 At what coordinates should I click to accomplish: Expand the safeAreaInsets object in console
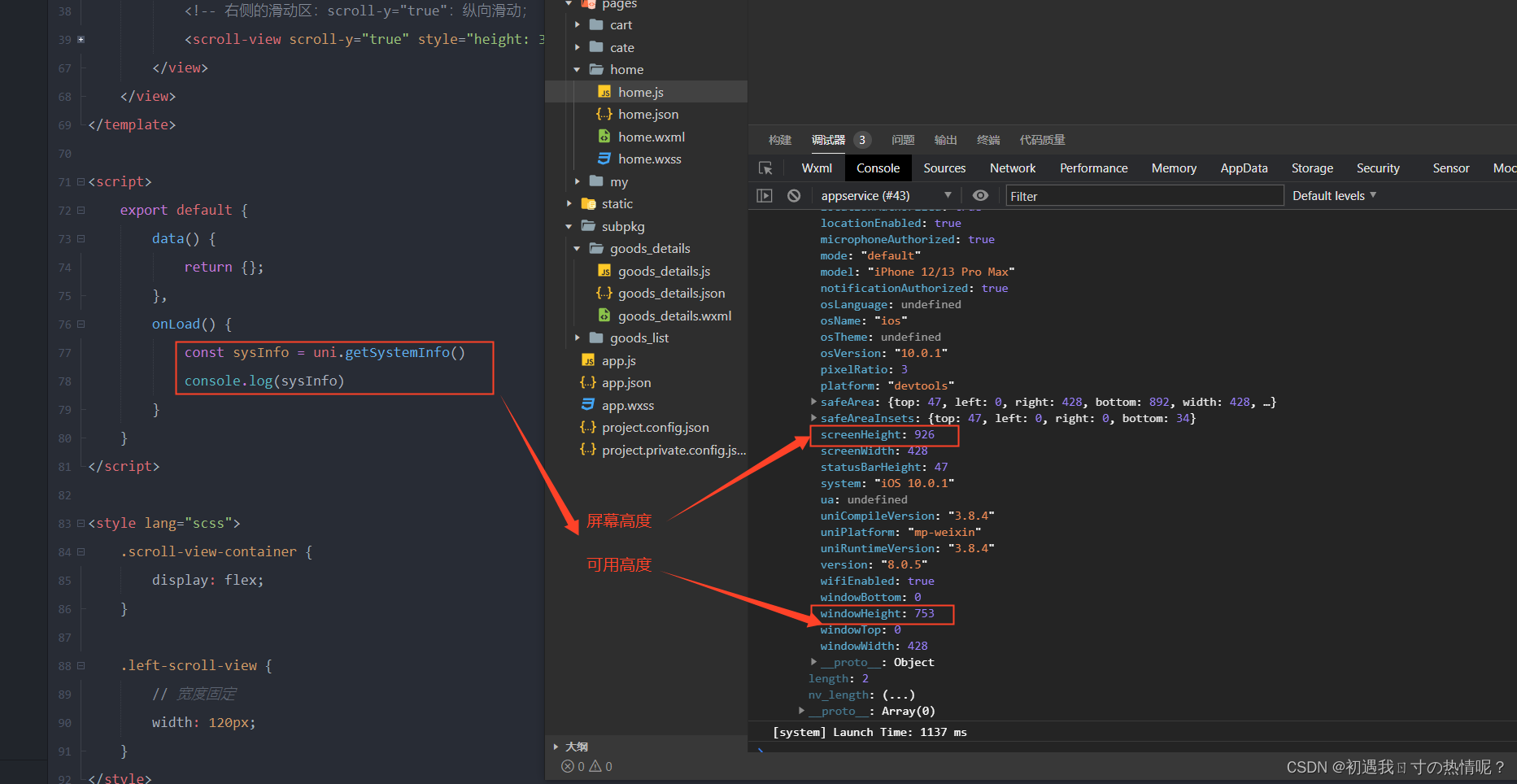pos(813,418)
